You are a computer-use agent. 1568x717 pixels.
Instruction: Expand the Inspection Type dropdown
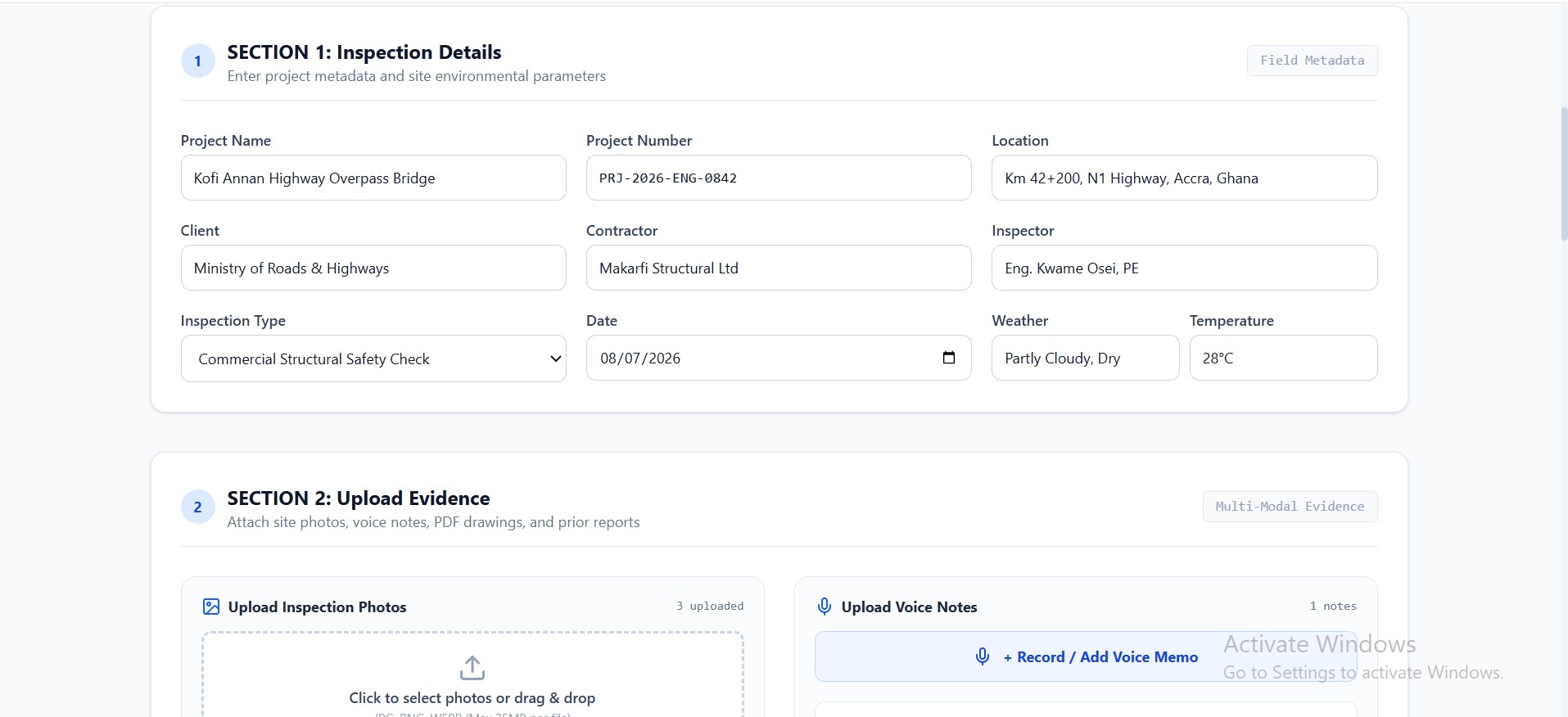coord(373,358)
